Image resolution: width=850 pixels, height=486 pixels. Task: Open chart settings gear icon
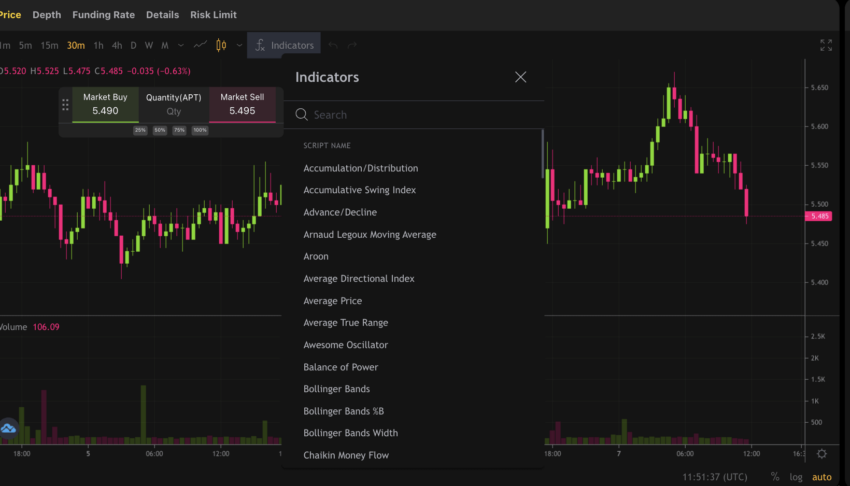tap(822, 454)
